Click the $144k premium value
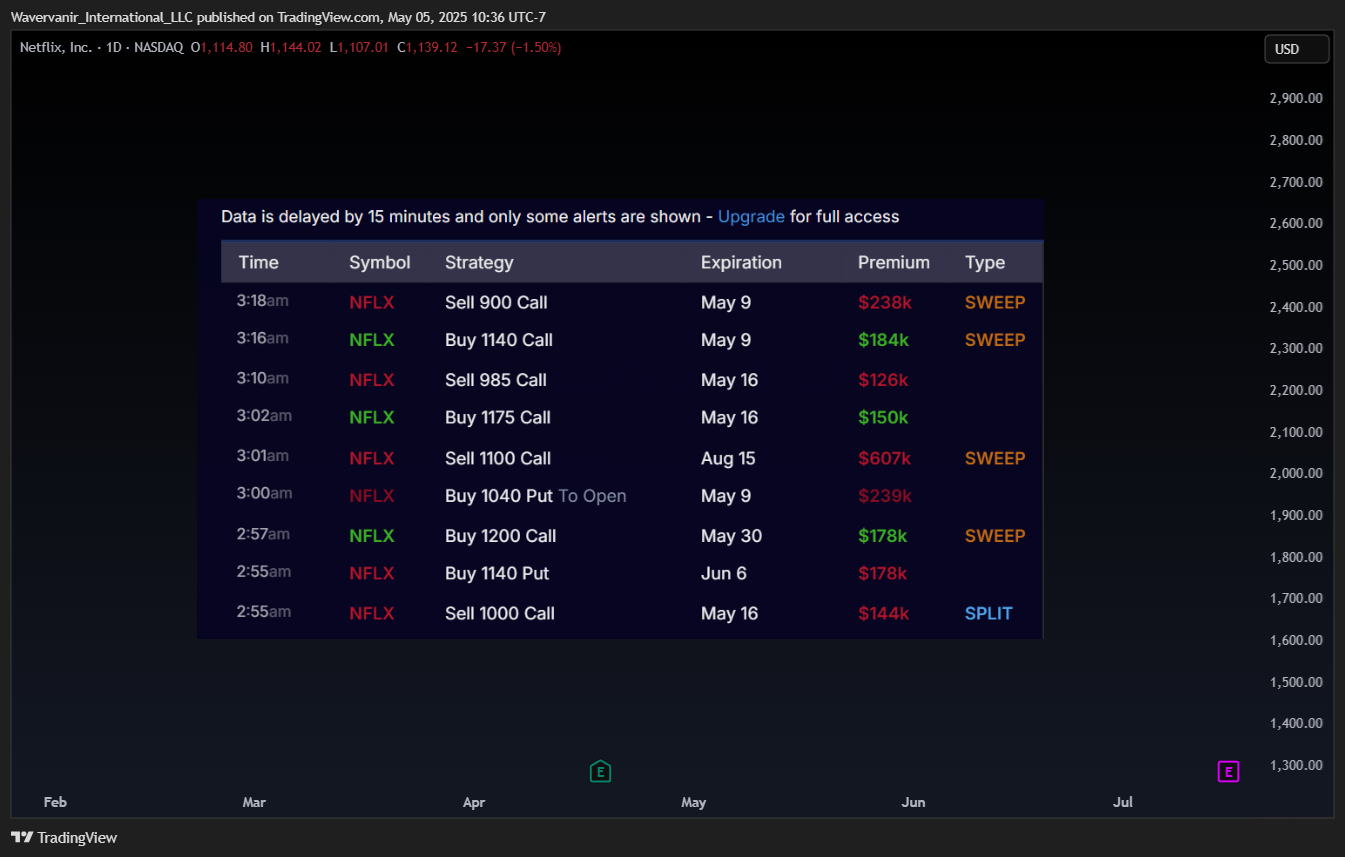Image resolution: width=1345 pixels, height=857 pixels. [884, 613]
